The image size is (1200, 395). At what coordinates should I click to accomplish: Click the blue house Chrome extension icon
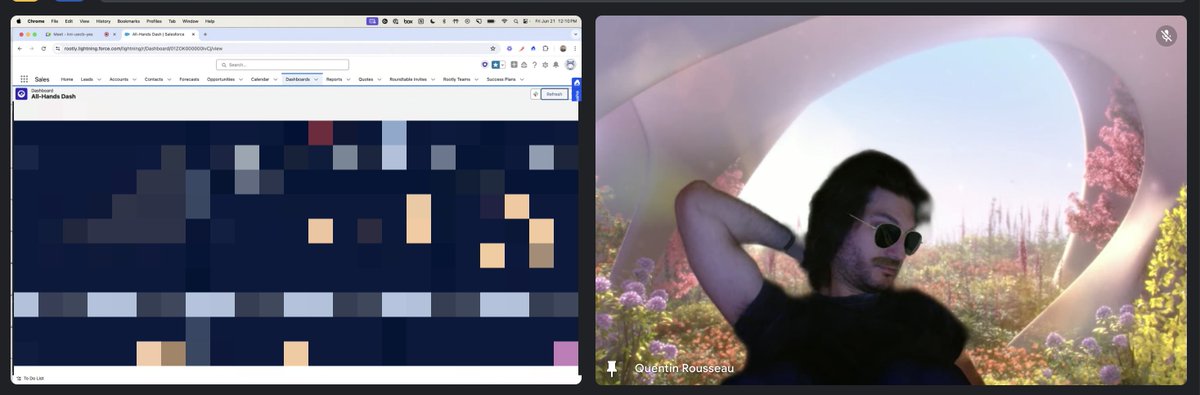pyautogui.click(x=533, y=48)
